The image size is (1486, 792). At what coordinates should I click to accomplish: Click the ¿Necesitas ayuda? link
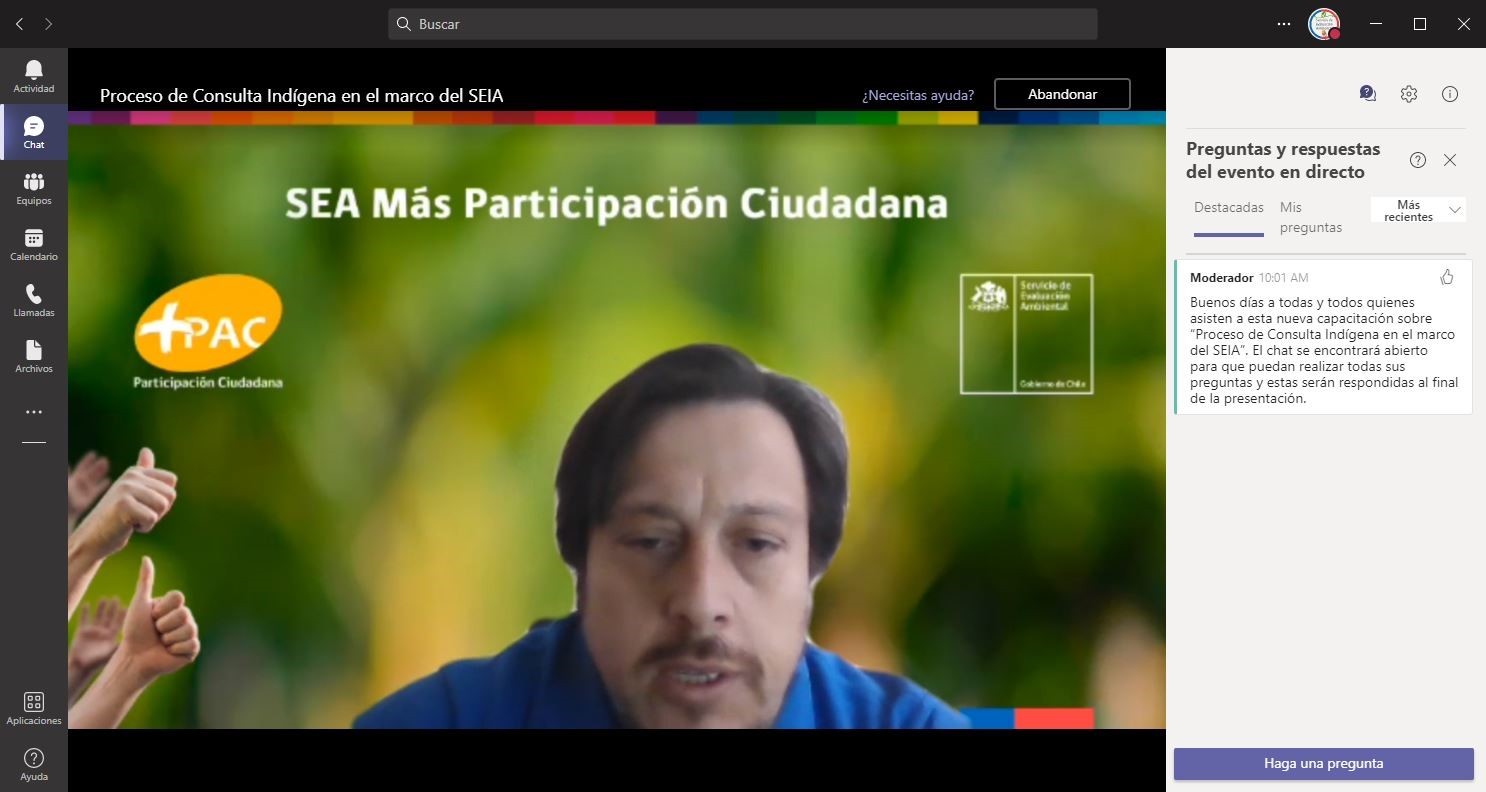coord(917,95)
